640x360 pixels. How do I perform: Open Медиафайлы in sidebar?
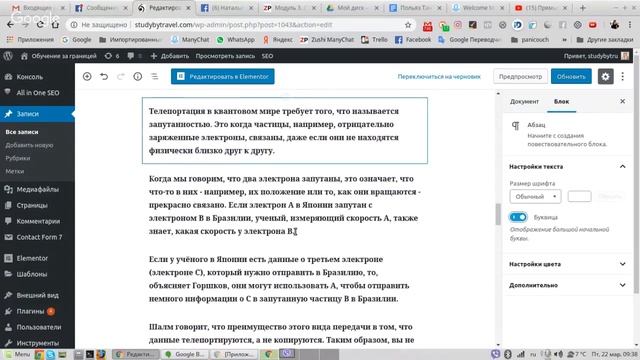37,189
